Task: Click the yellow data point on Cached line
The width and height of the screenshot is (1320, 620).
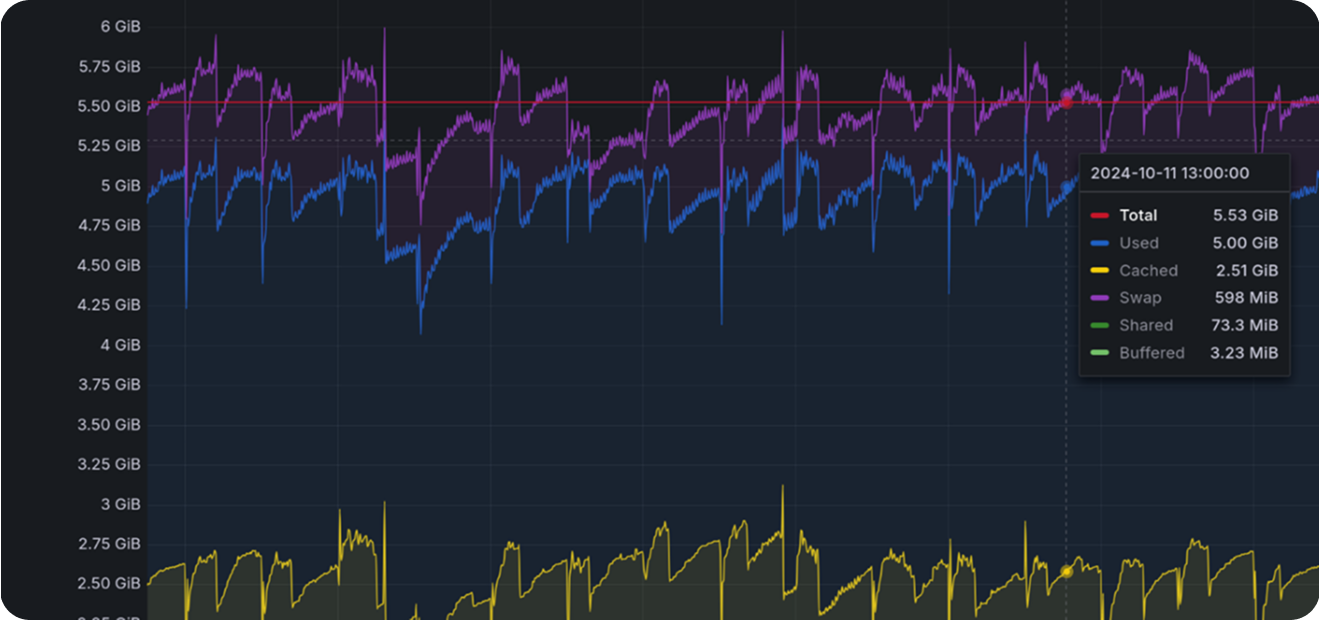Action: 1066,572
